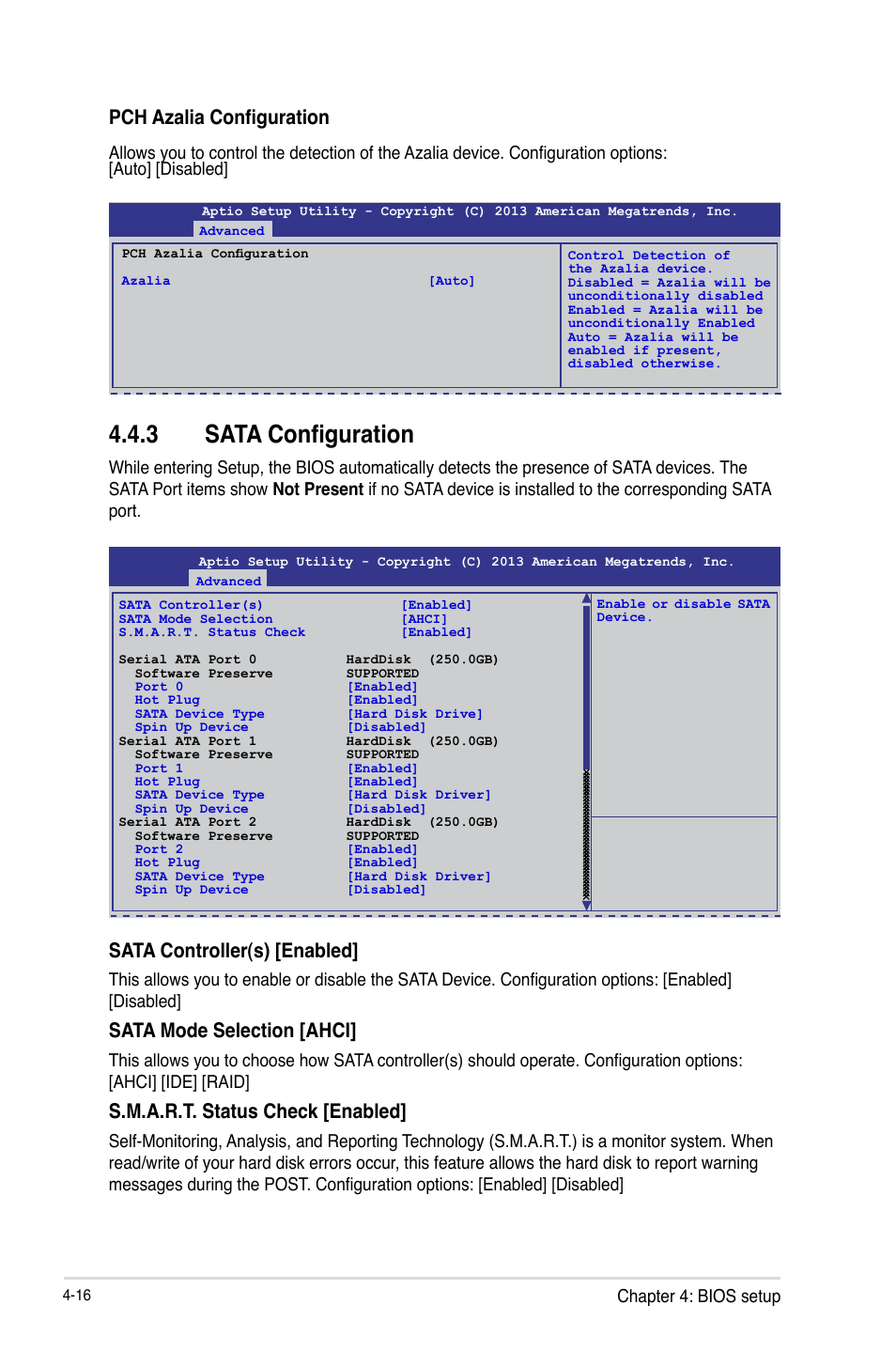Open SATA Device Type value under Serial ATA Port 1
896x1351 pixels.
(419, 795)
